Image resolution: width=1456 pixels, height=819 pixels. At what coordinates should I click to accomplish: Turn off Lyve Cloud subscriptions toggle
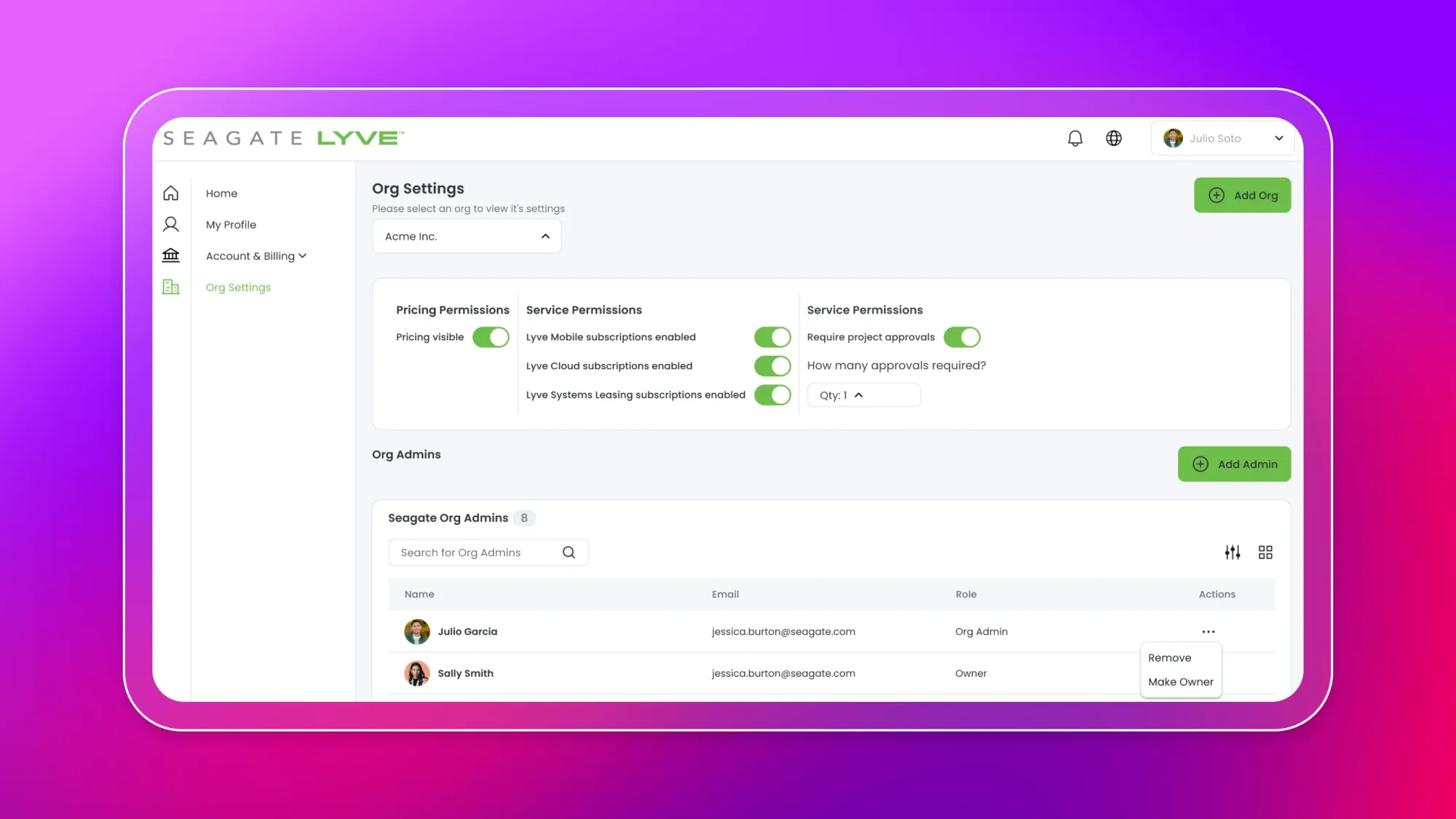[x=772, y=366]
